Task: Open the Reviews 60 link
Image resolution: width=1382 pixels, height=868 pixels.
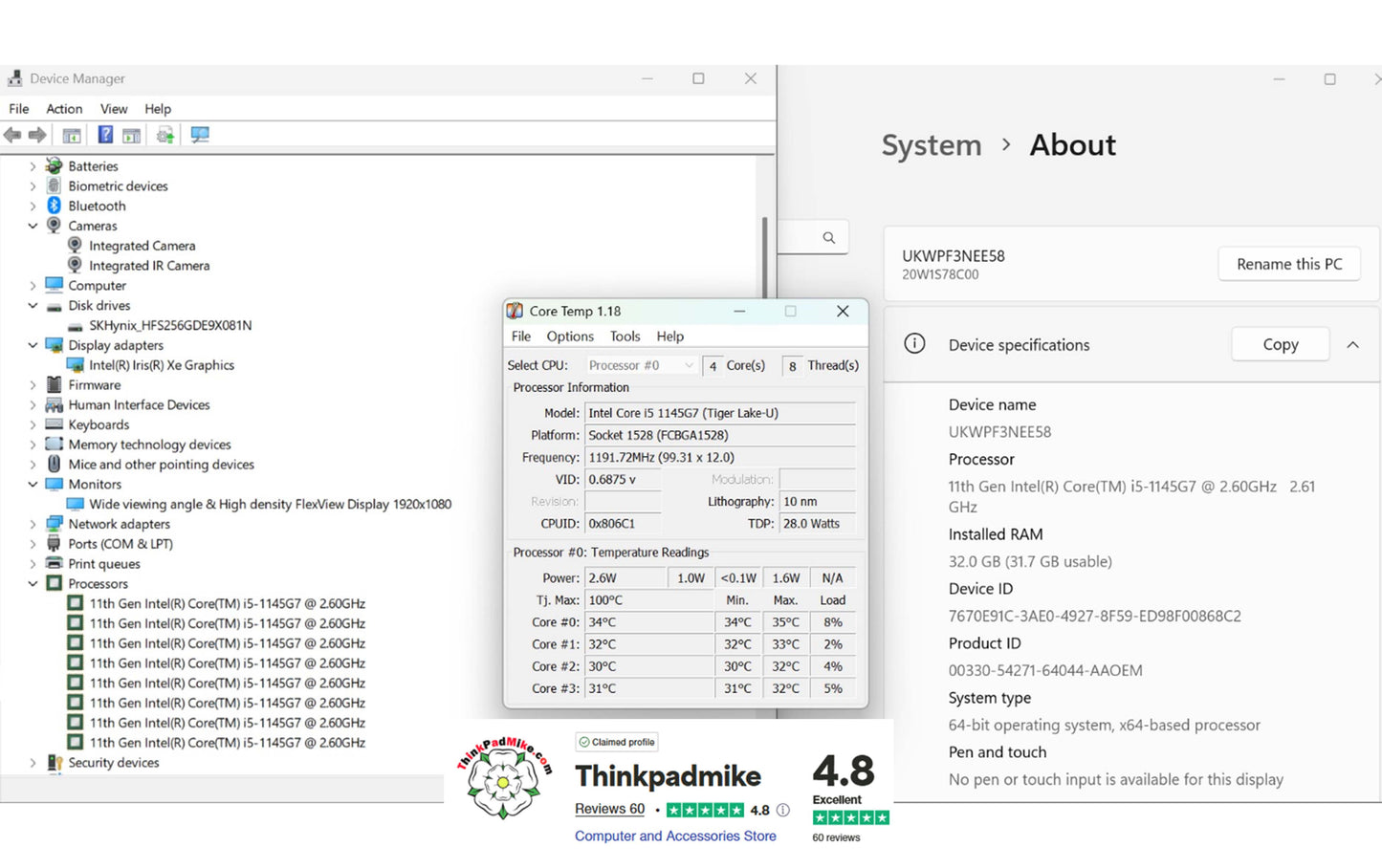Action: point(609,809)
